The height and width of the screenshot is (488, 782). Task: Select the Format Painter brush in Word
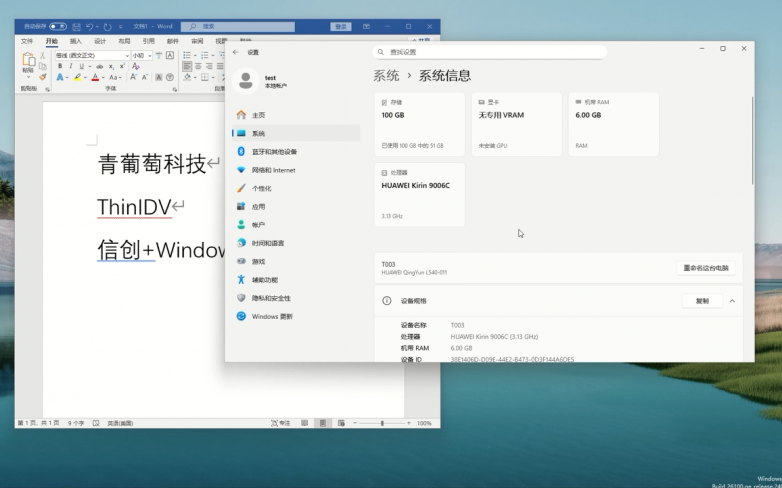click(42, 77)
